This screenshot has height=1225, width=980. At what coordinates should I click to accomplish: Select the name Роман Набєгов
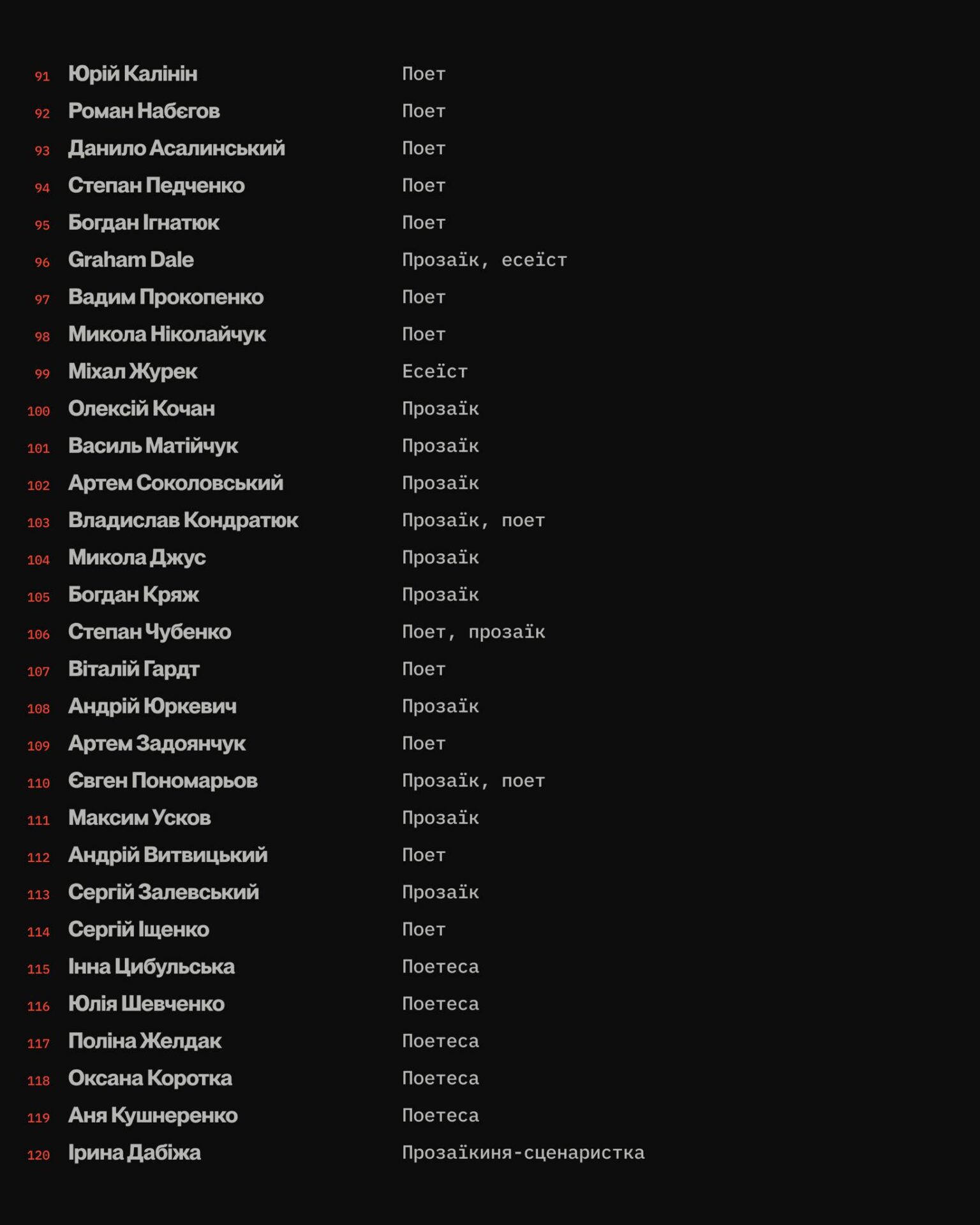[144, 111]
